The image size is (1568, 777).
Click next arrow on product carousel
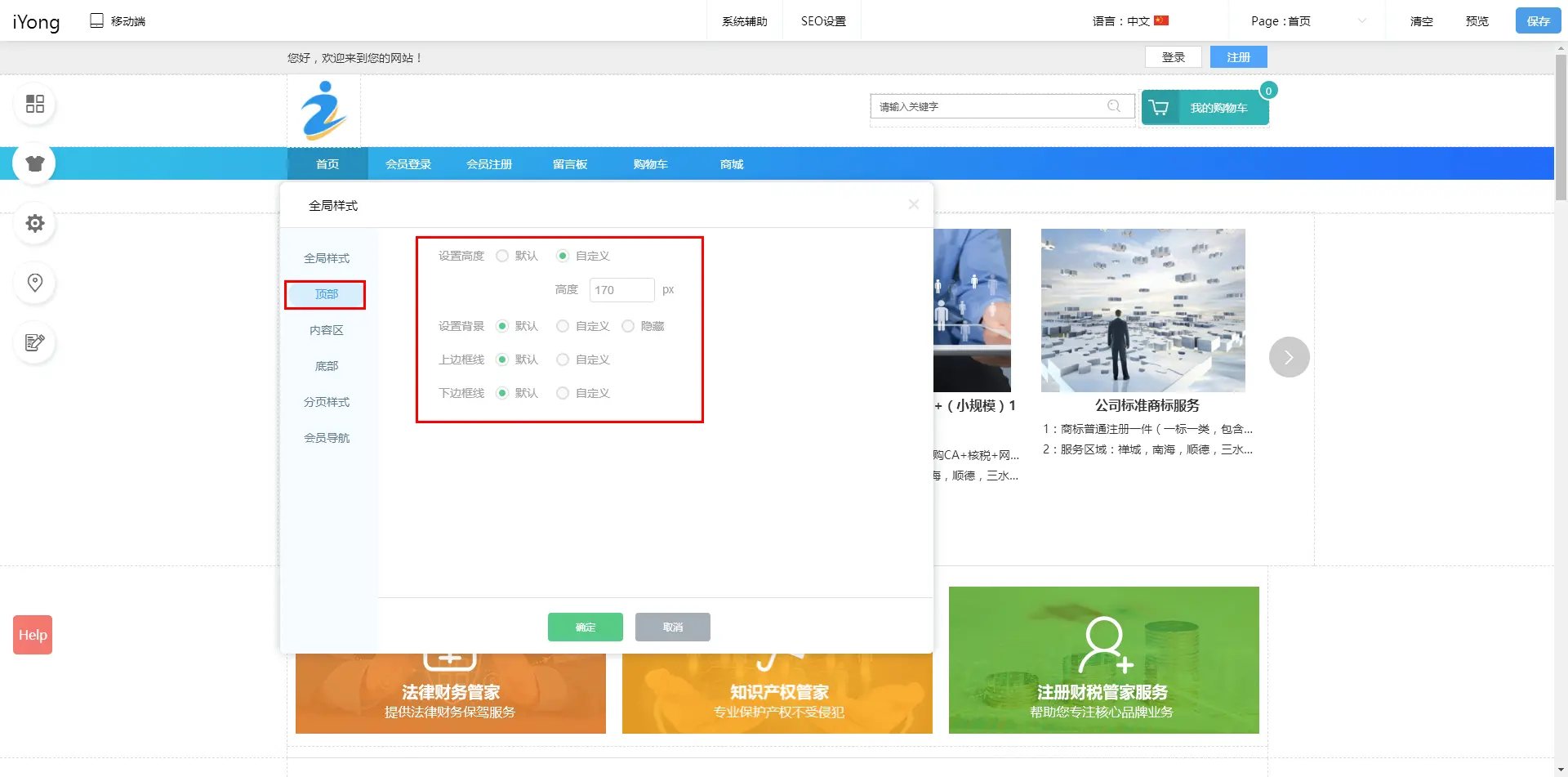click(x=1289, y=357)
